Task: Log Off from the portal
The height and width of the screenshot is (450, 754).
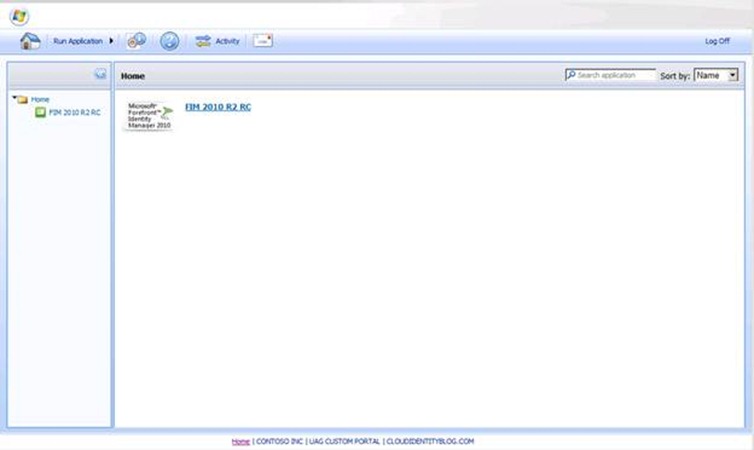Action: [x=716, y=41]
